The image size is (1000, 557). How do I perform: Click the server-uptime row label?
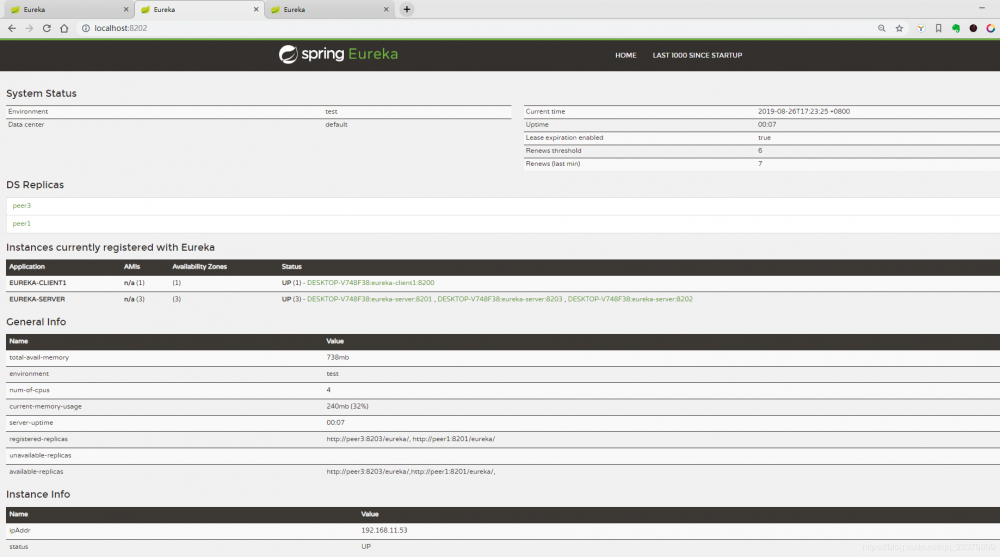[x=31, y=422]
